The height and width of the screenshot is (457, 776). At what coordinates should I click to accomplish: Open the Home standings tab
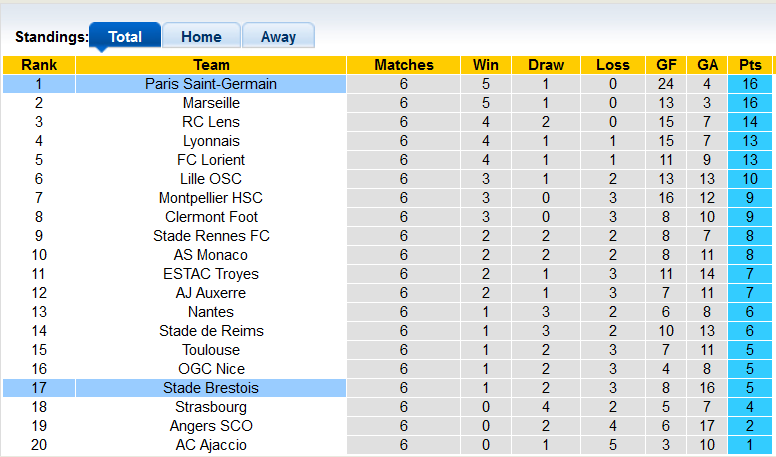click(201, 37)
